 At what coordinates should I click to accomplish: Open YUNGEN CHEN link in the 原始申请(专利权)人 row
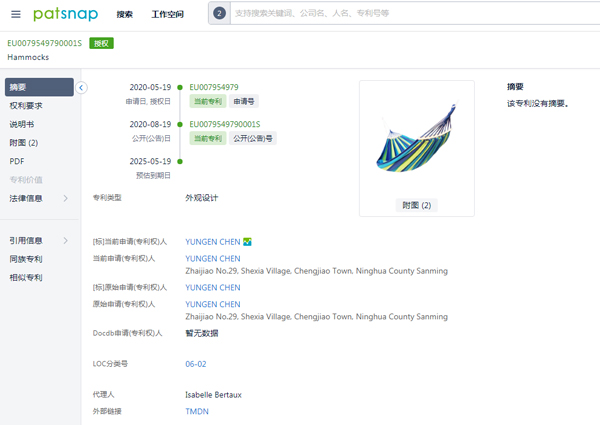tap(213, 305)
